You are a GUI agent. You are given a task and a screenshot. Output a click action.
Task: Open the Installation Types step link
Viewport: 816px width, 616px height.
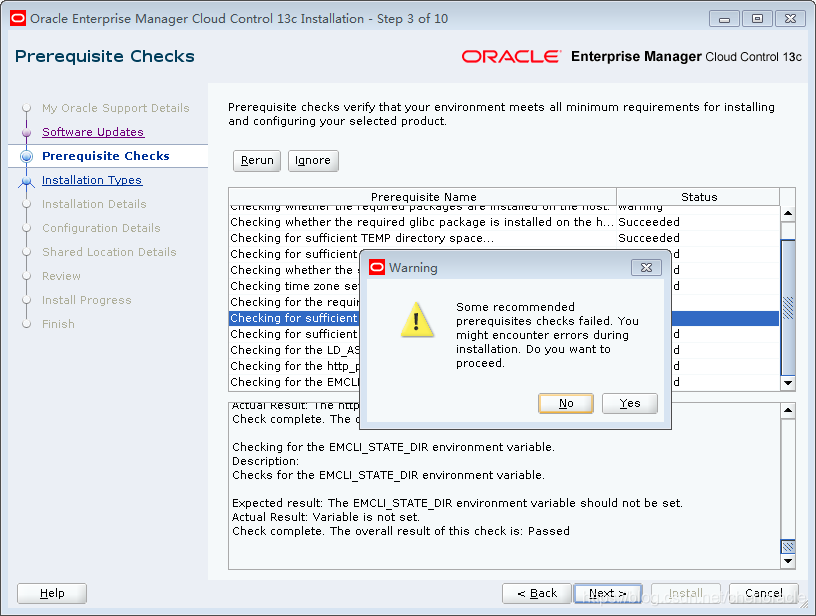pyautogui.click(x=92, y=180)
